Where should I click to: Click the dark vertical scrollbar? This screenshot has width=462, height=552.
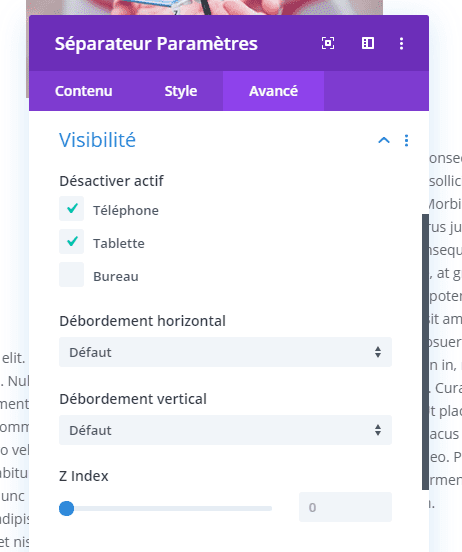click(425, 352)
